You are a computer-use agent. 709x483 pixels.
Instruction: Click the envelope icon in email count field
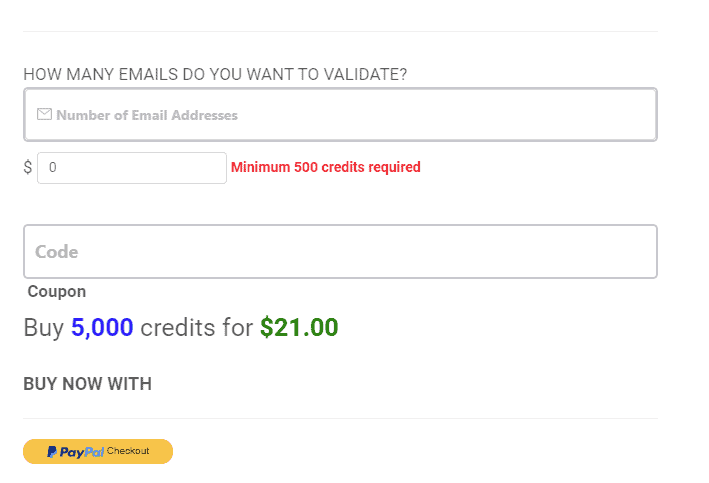44,115
